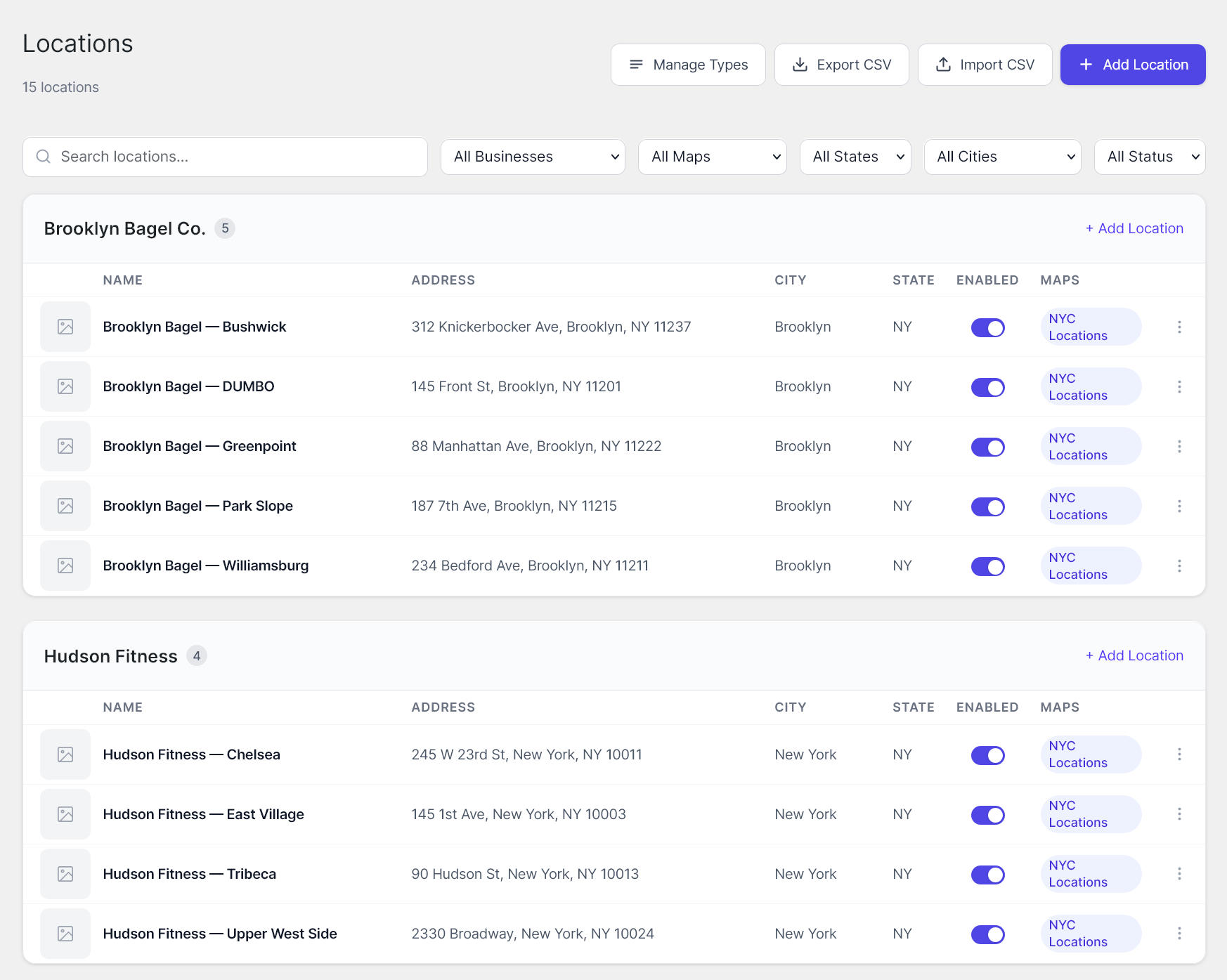Click the Brooklyn Bagel Co. group heading
1227x980 pixels.
coord(124,228)
